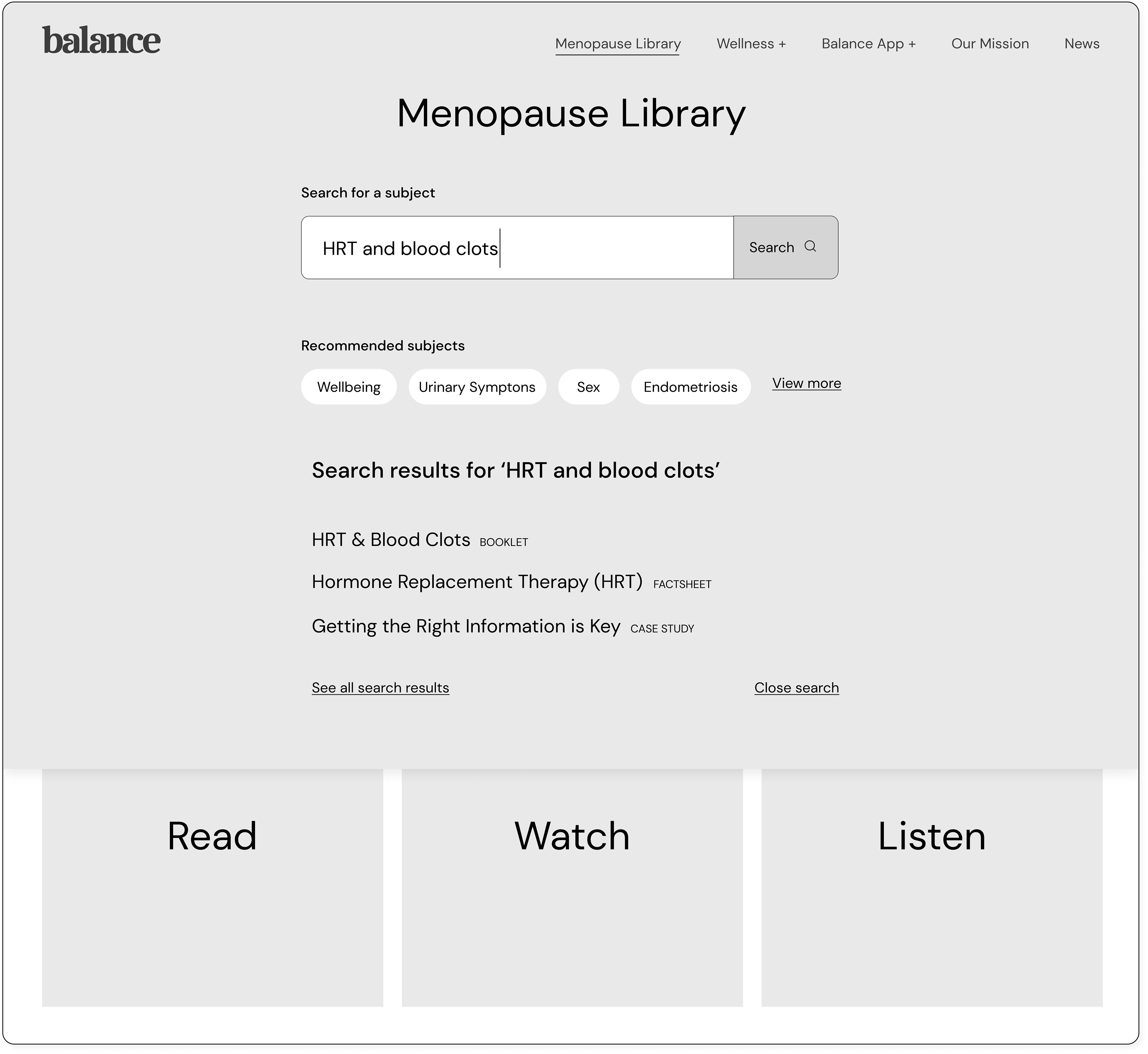Expand the Balance App + menu
The image size is (1148, 1054).
[868, 44]
